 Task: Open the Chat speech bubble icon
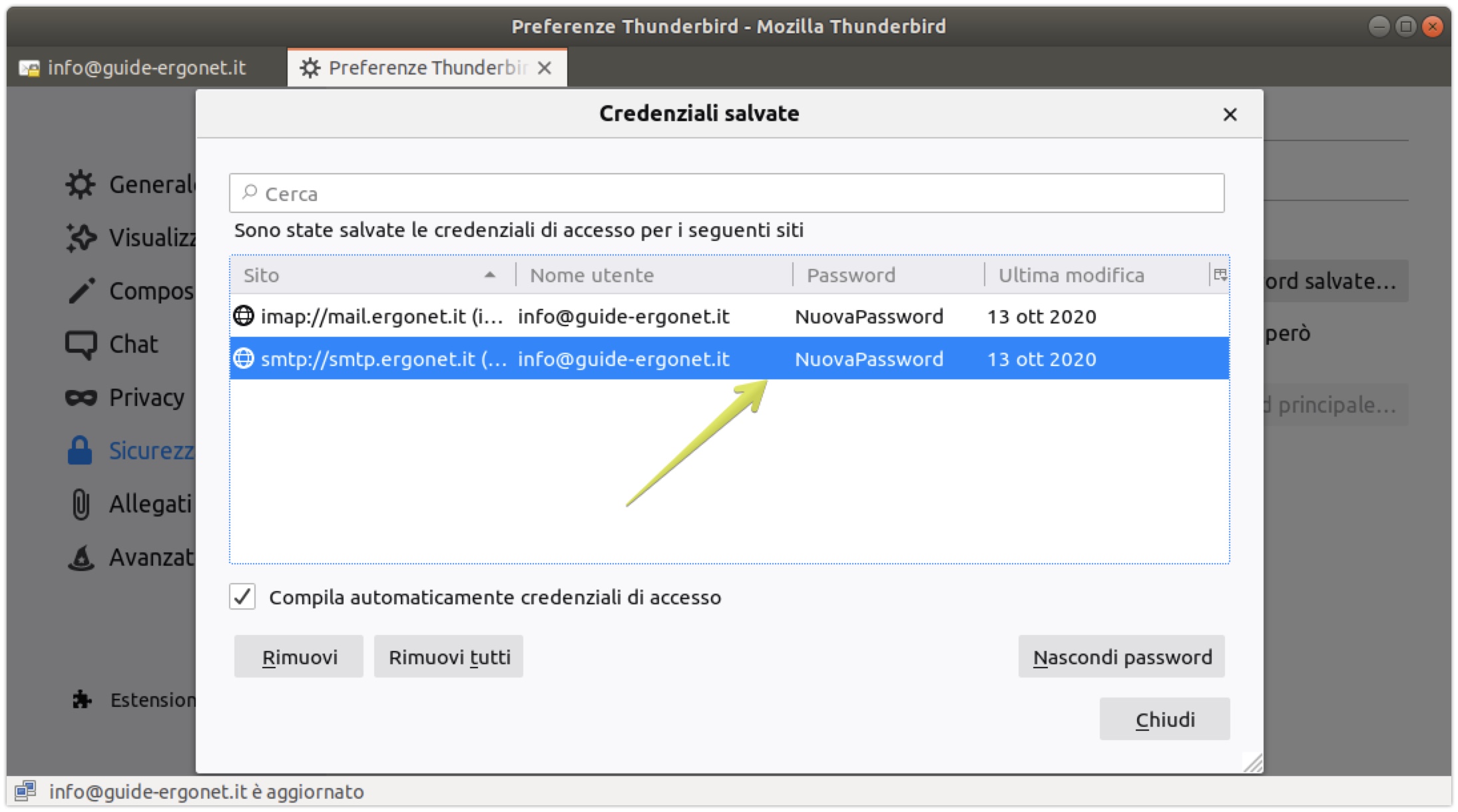tap(81, 345)
